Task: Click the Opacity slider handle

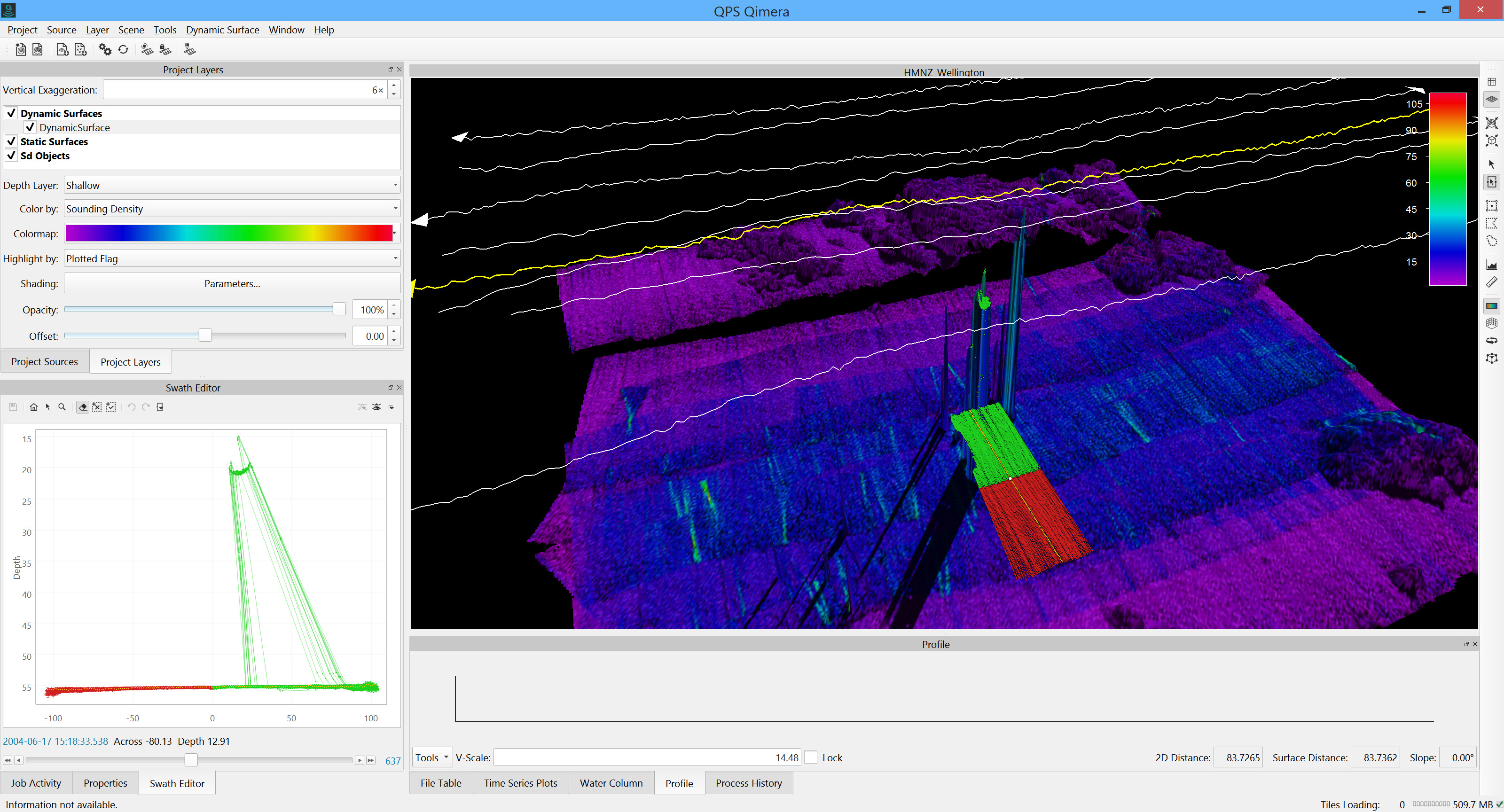Action: coord(338,309)
